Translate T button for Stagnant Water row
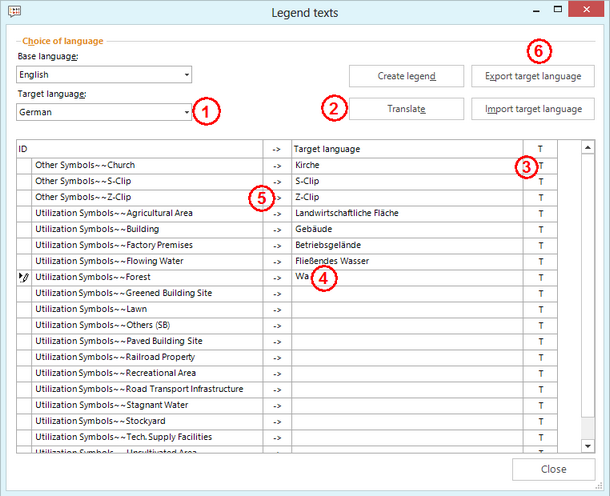This screenshot has width=610, height=496. [x=540, y=405]
